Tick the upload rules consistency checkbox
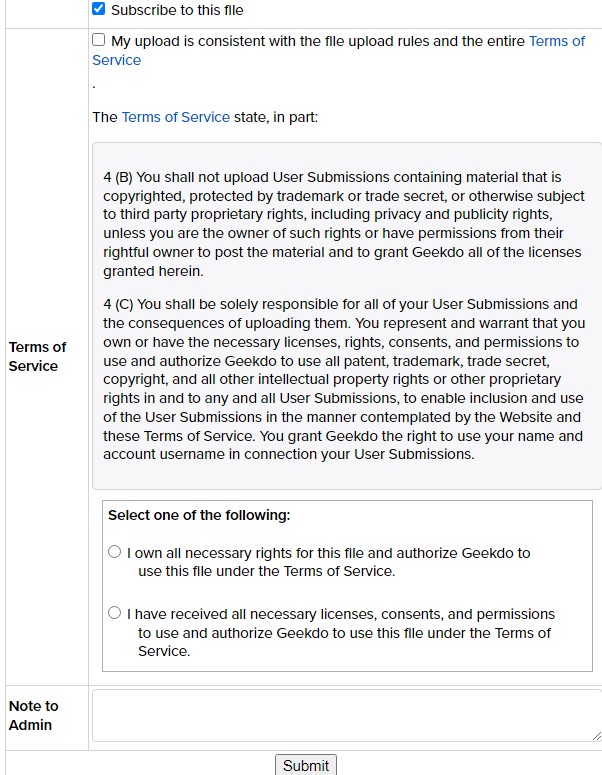Screen dimensions: 602x775 tap(99, 40)
